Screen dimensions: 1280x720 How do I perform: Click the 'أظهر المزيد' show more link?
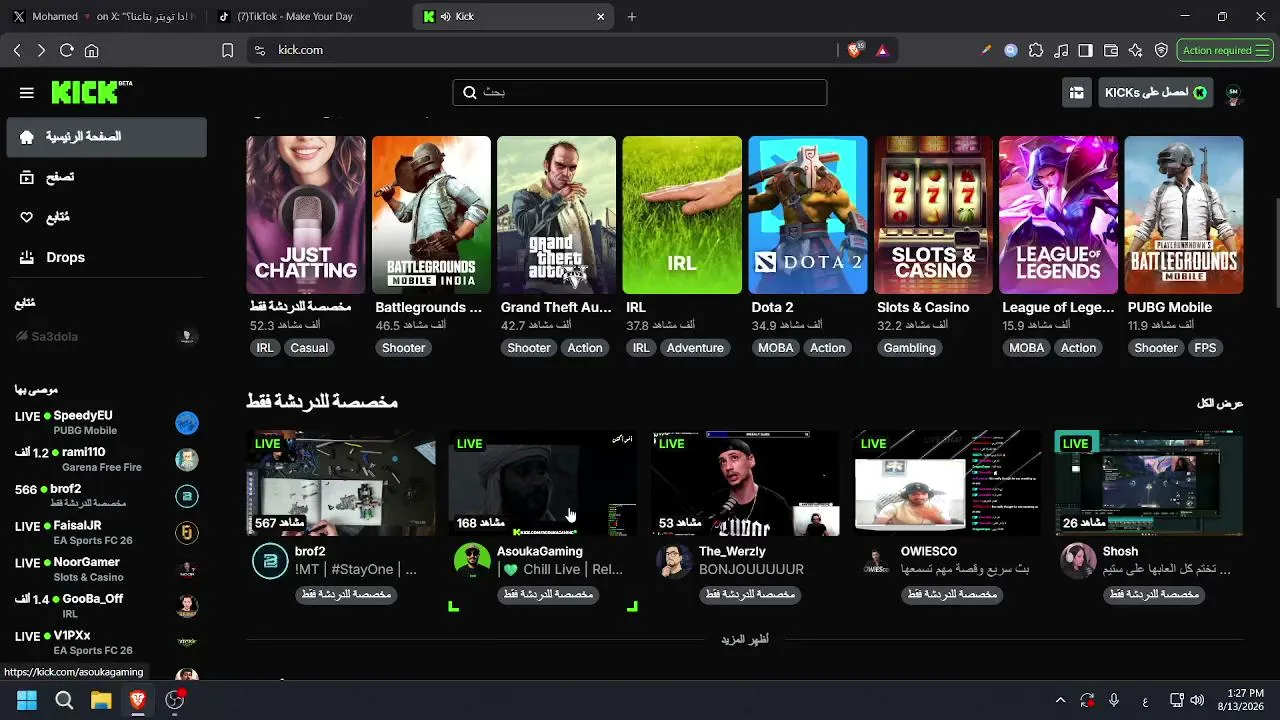tap(745, 639)
